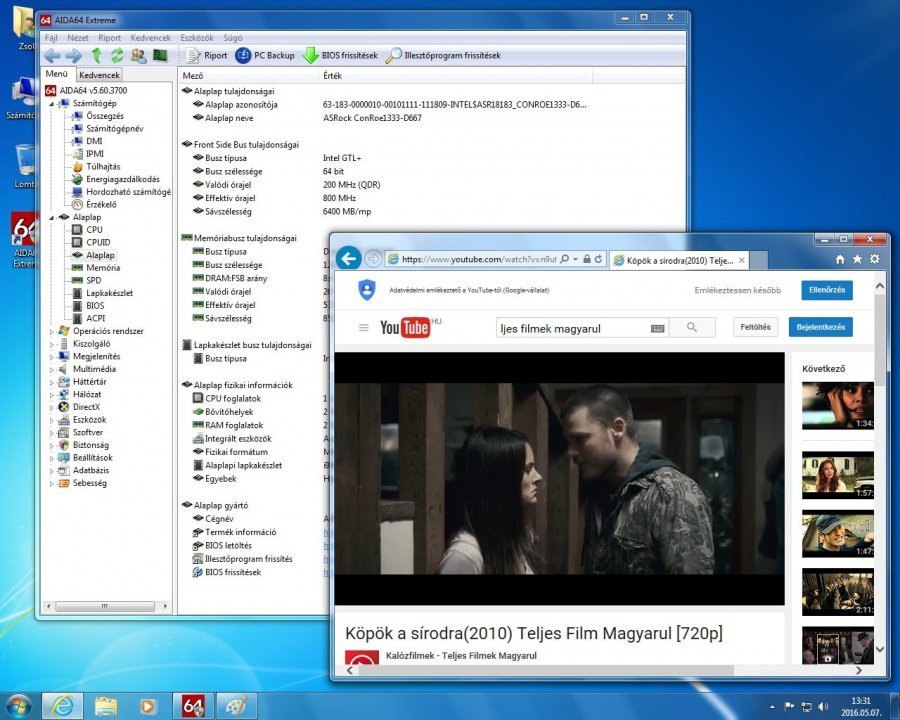Expand the Multimédia tree node
Image resolution: width=900 pixels, height=720 pixels.
pyautogui.click(x=52, y=370)
